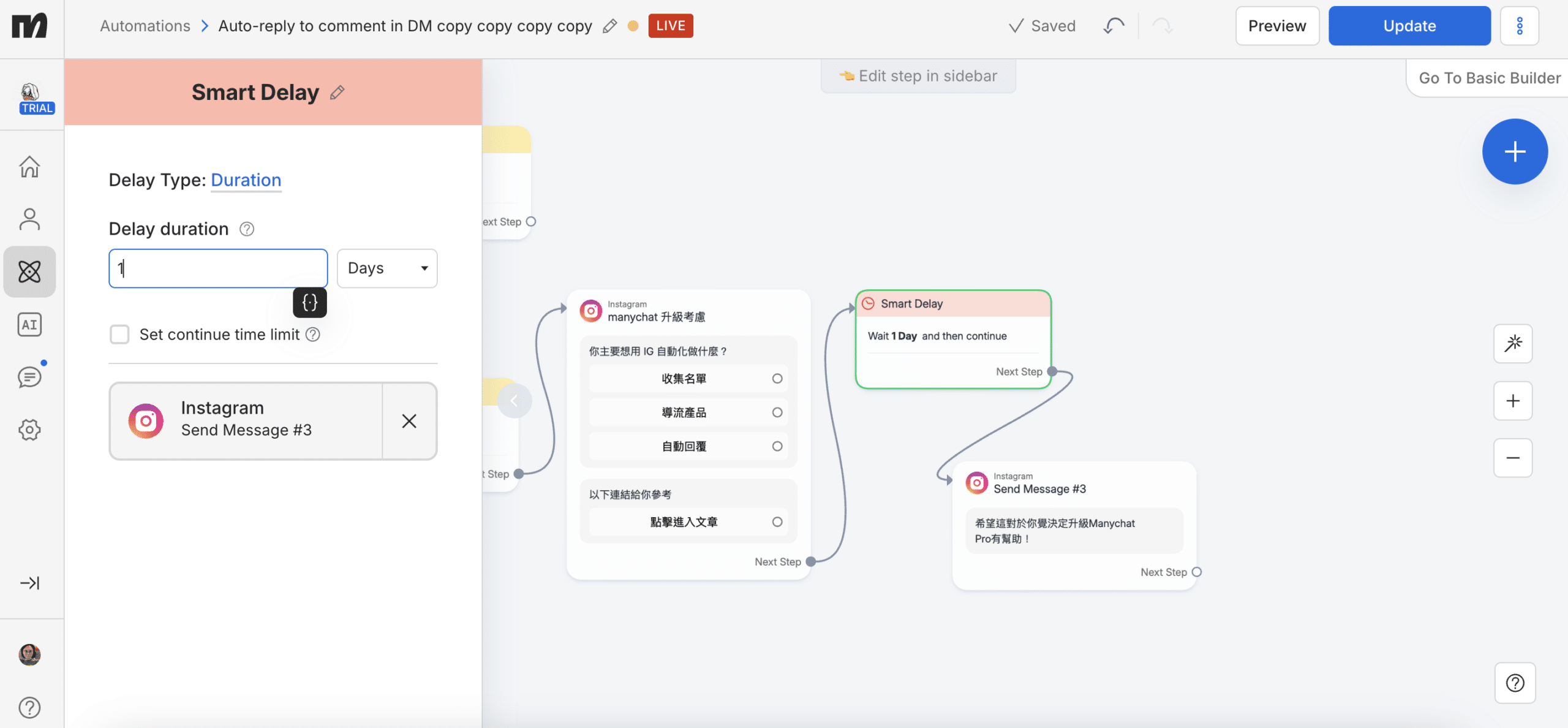Open Instagram Send Message #3 card in sidebar

tap(246, 421)
